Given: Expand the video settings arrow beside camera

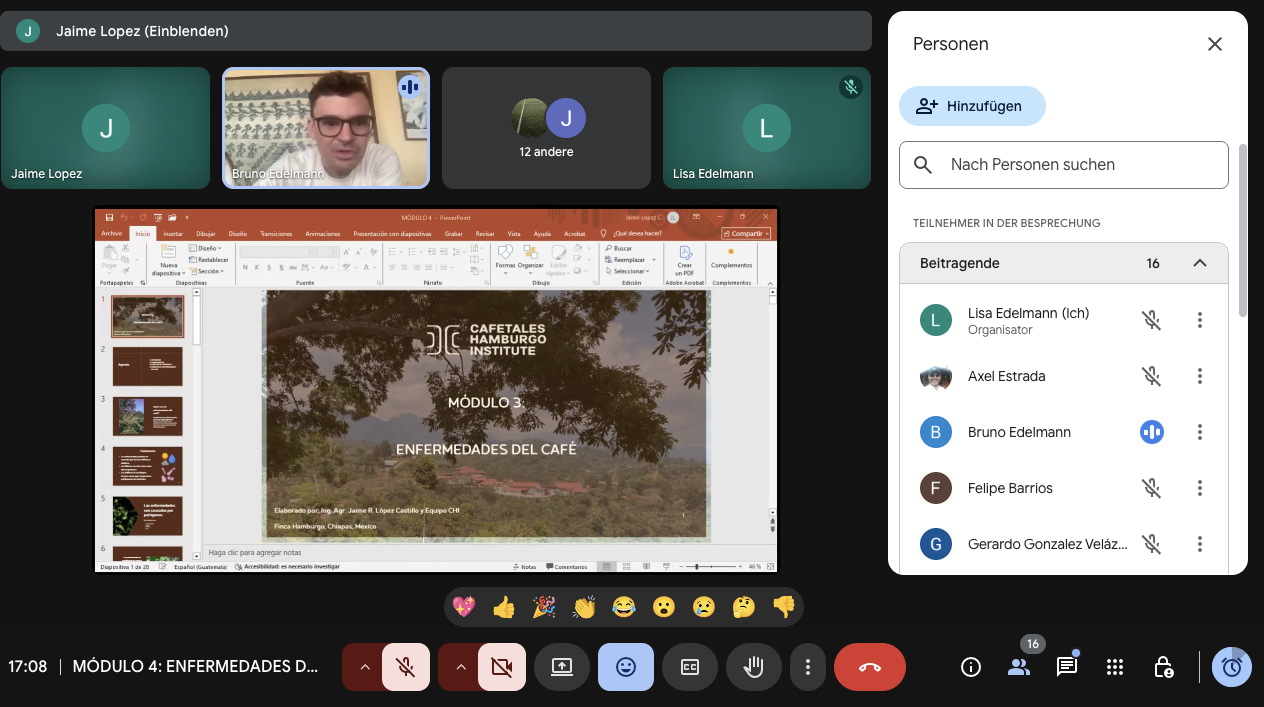Looking at the screenshot, I should point(460,667).
